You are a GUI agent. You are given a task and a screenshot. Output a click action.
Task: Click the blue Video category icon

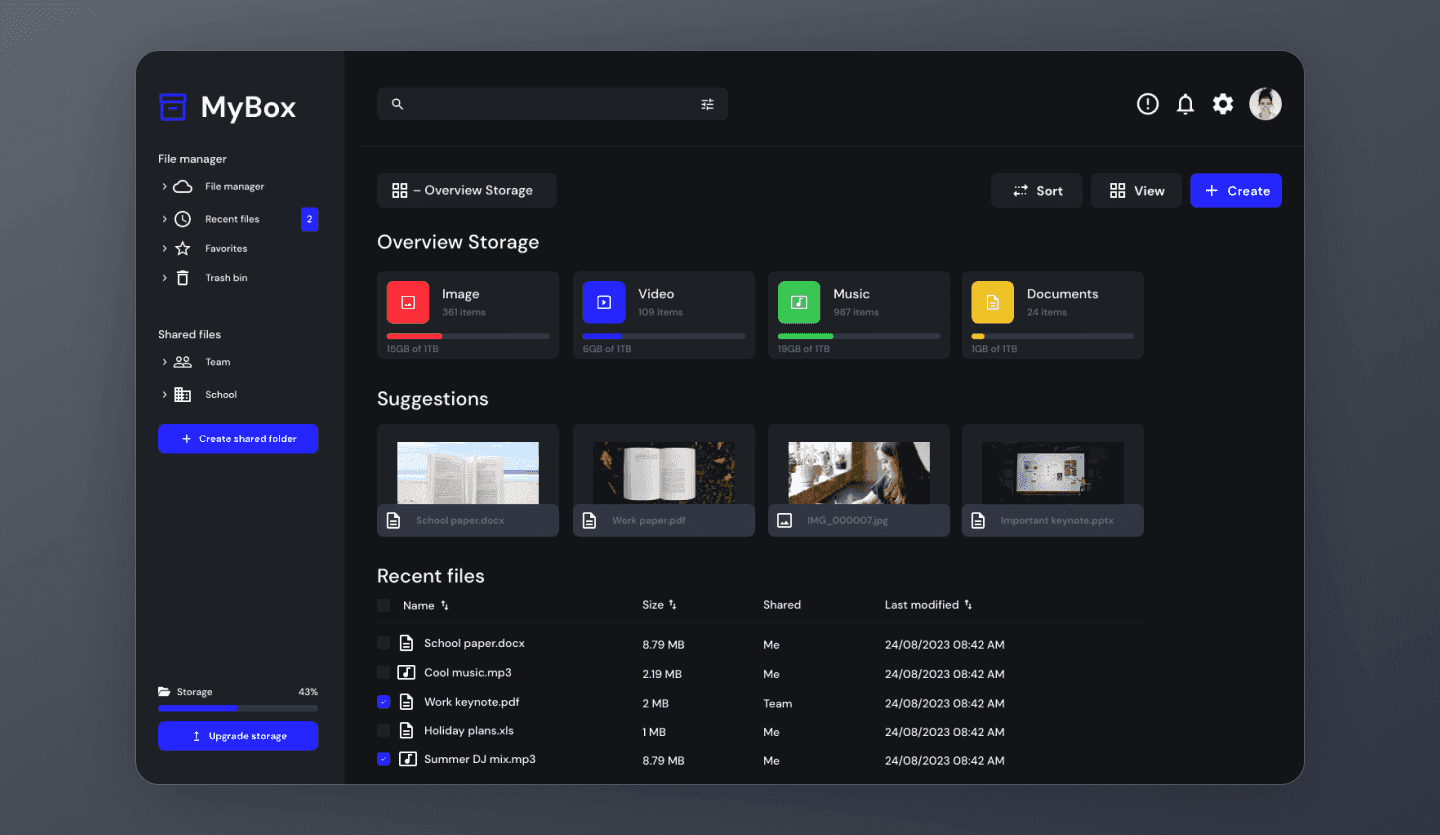coord(604,302)
